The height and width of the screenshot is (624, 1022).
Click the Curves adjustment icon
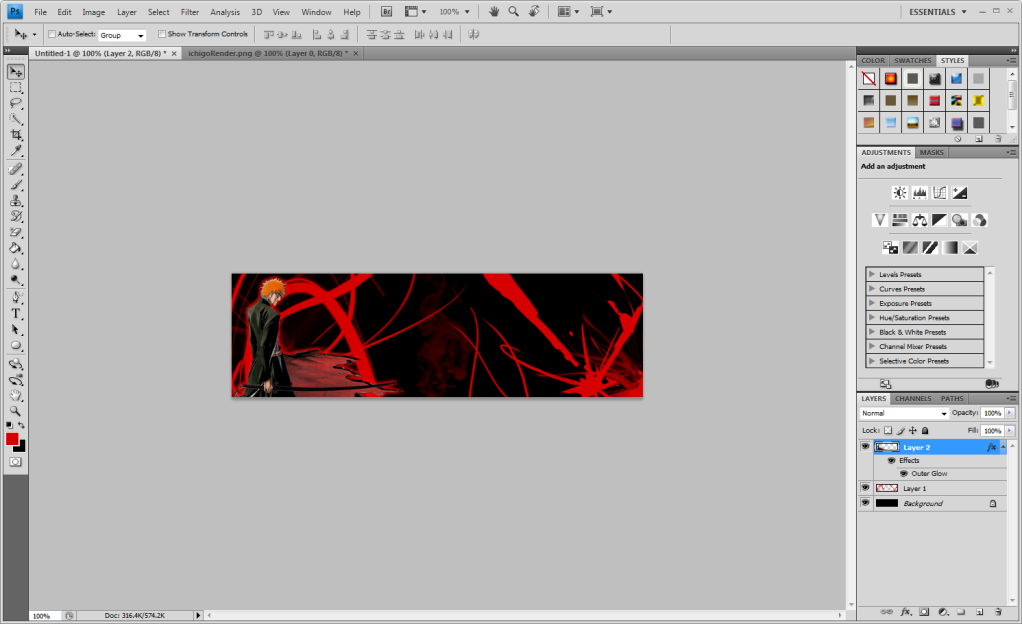coord(939,192)
